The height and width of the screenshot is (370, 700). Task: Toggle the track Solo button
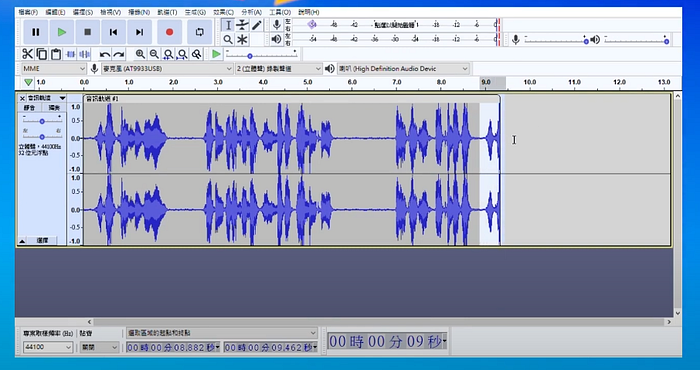tap(54, 108)
